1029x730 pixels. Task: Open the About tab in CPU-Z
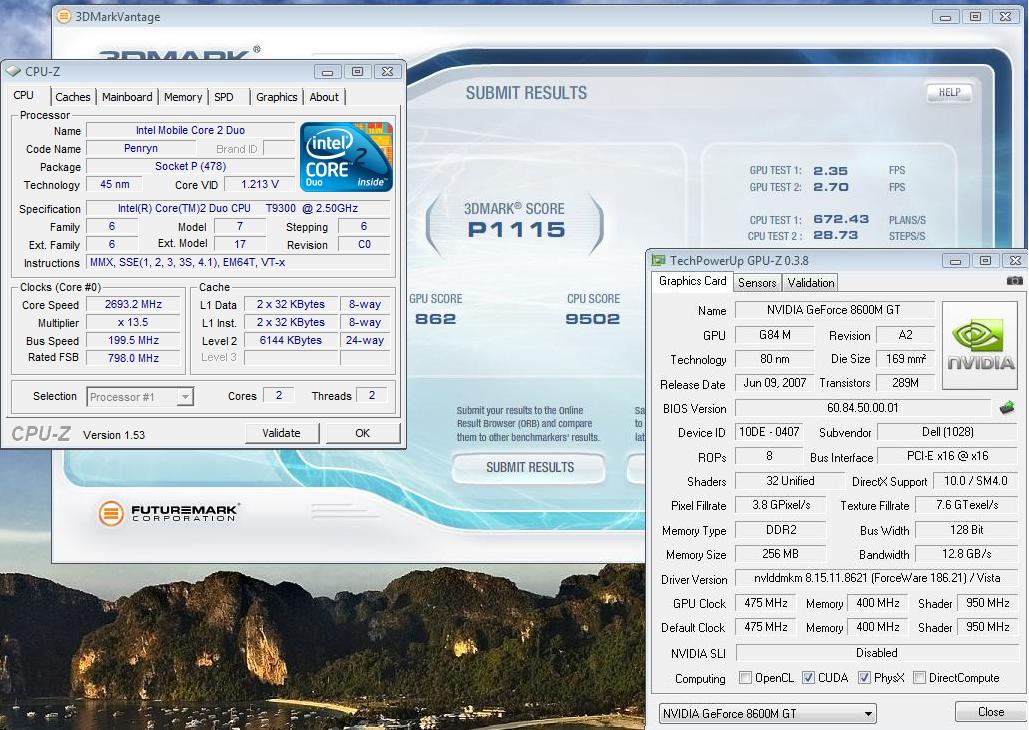point(324,97)
